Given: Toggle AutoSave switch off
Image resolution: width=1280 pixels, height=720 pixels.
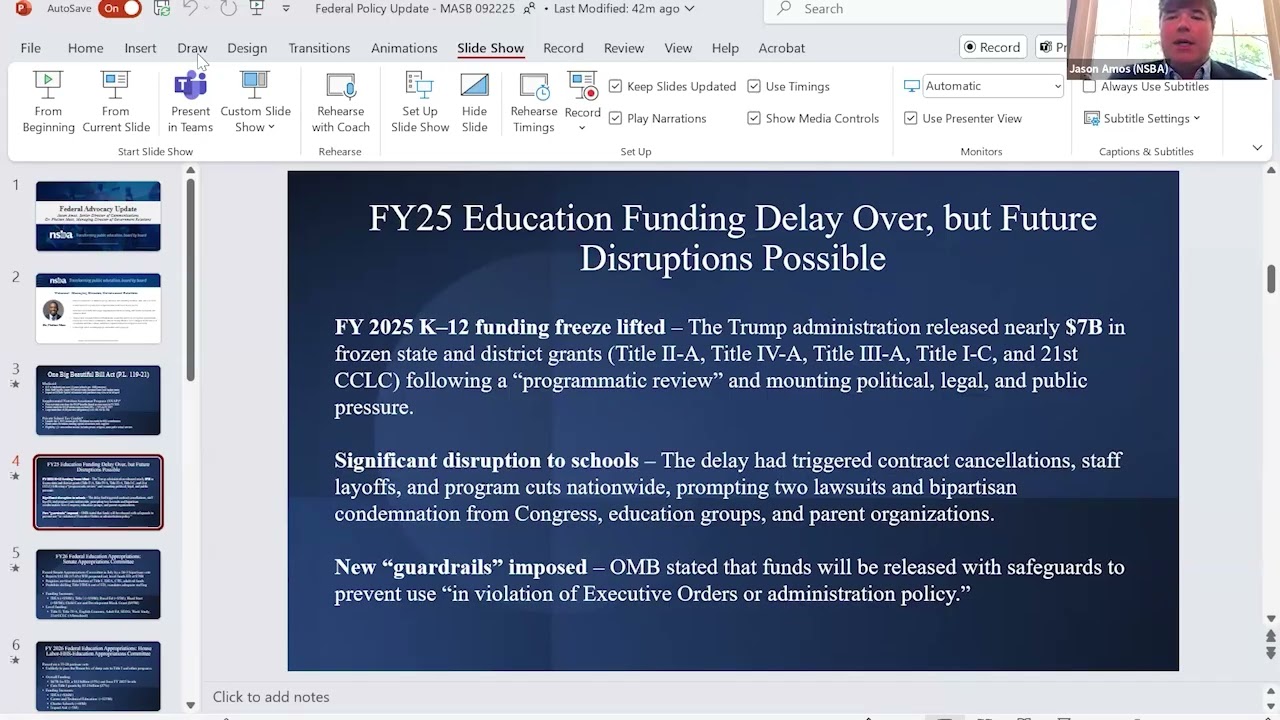Looking at the screenshot, I should tap(119, 9).
